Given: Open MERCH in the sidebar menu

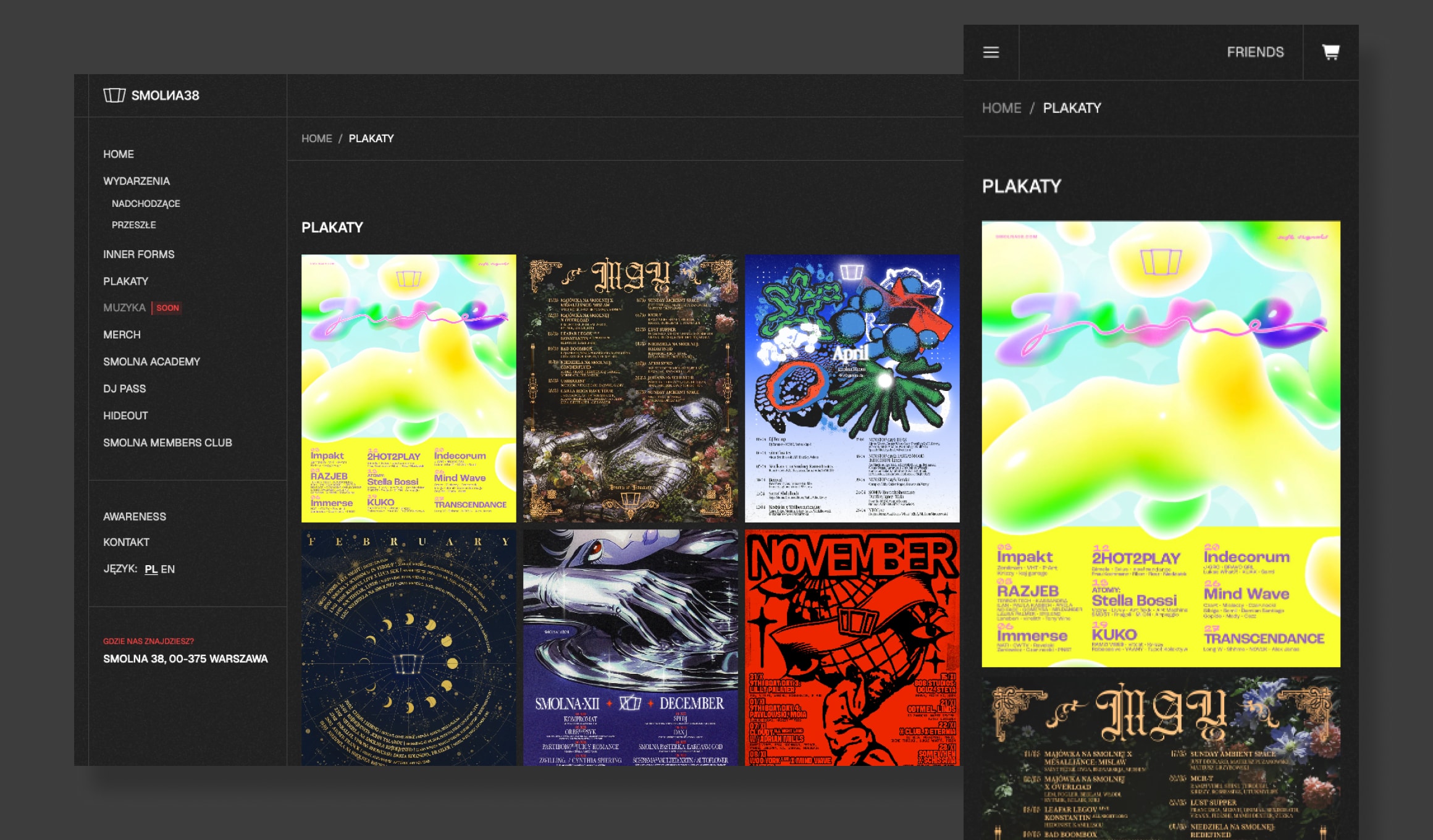Looking at the screenshot, I should 122,335.
